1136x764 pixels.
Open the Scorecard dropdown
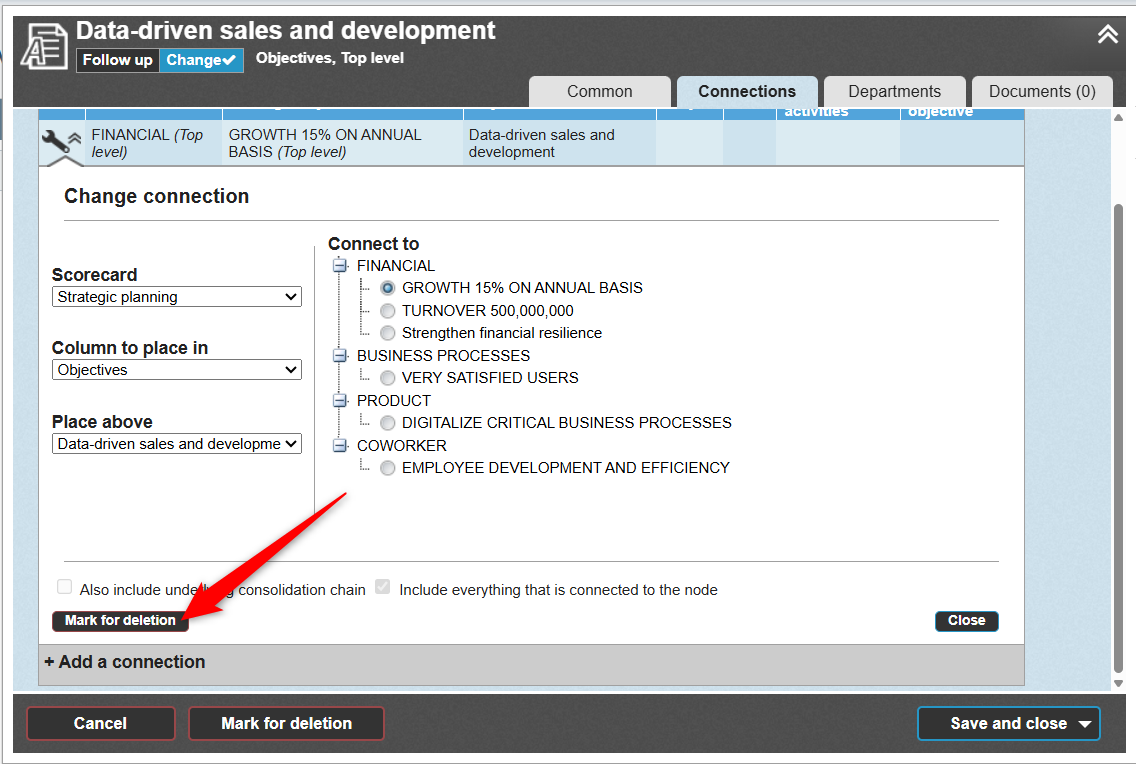176,297
